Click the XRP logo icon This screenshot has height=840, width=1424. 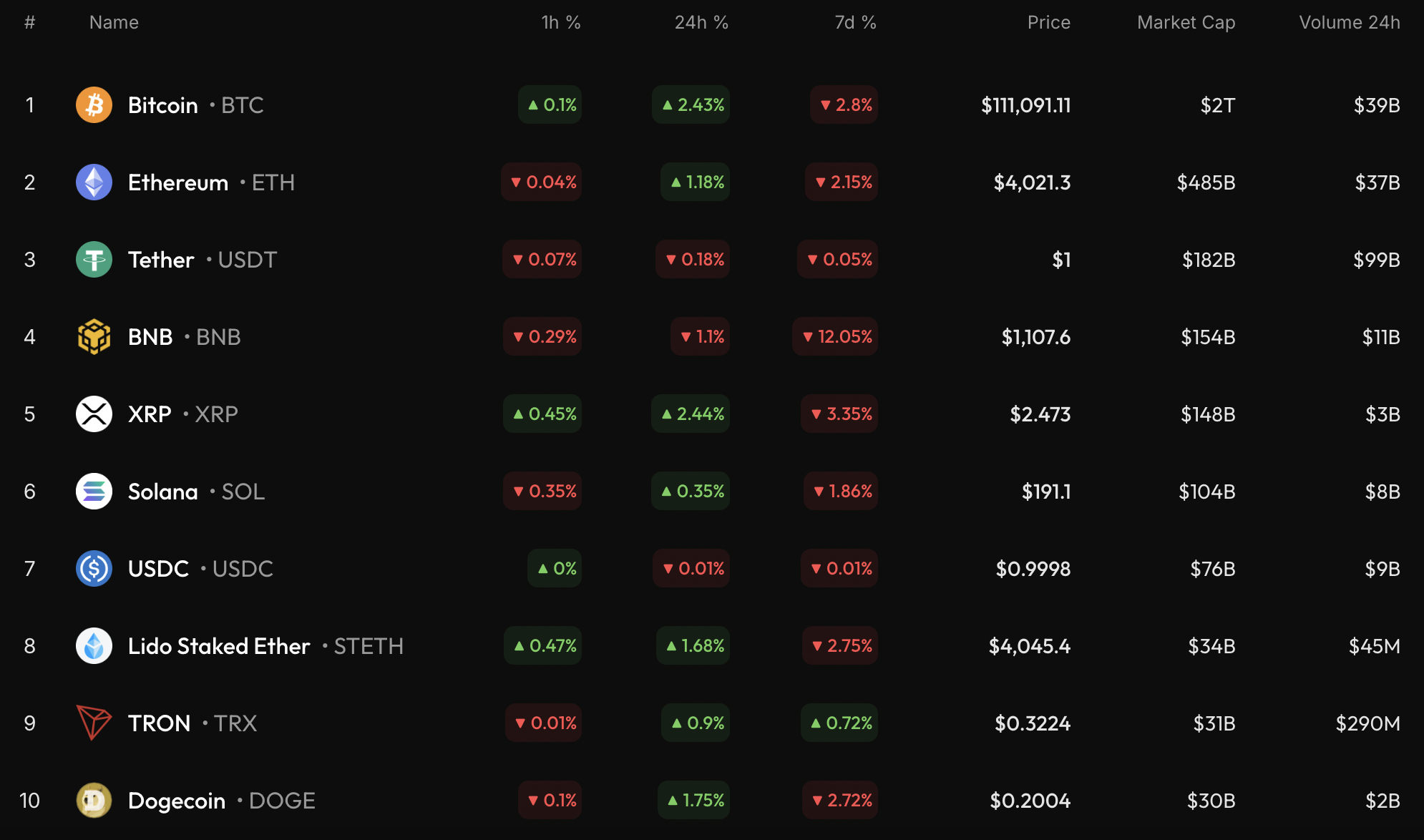coord(94,414)
